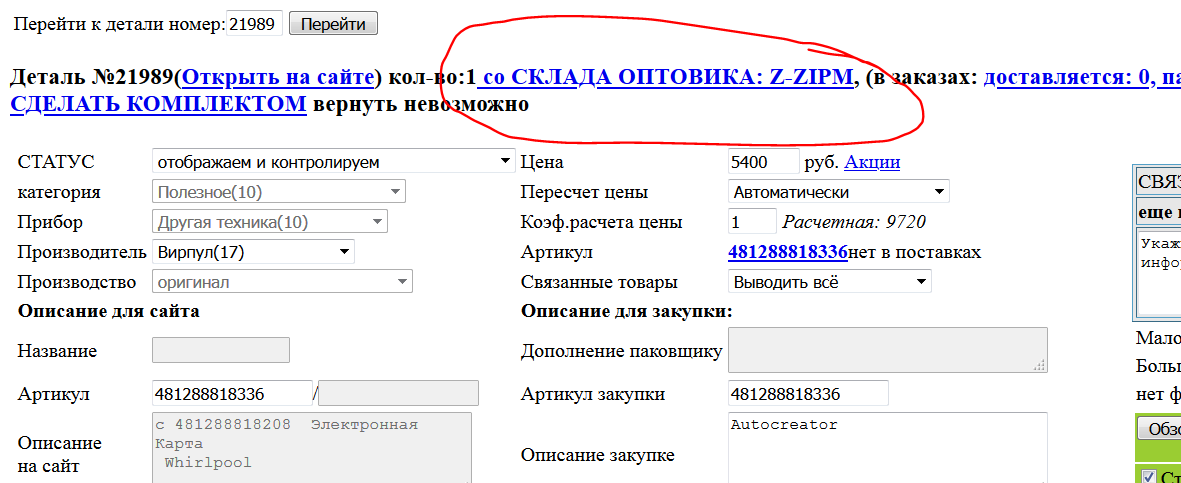Click the Описание для закупки heading
The height and width of the screenshot is (483, 1181).
click(627, 312)
